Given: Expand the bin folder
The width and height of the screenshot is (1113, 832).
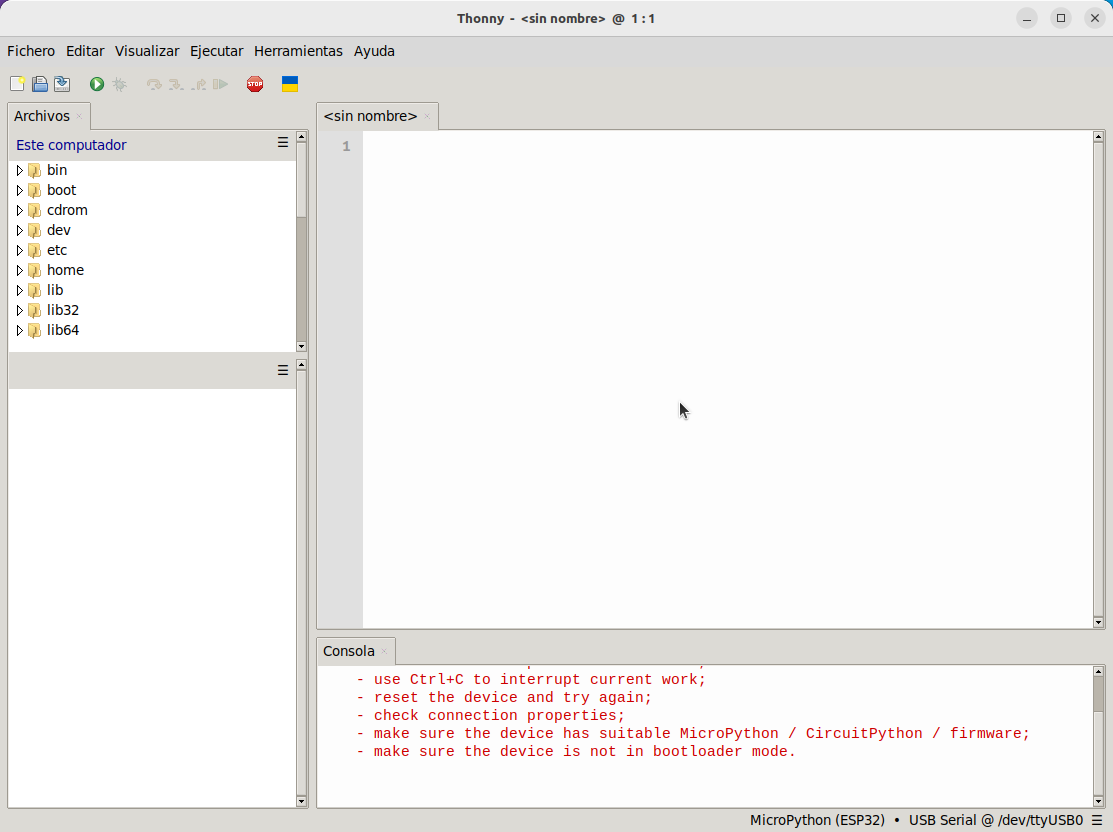Looking at the screenshot, I should (20, 170).
